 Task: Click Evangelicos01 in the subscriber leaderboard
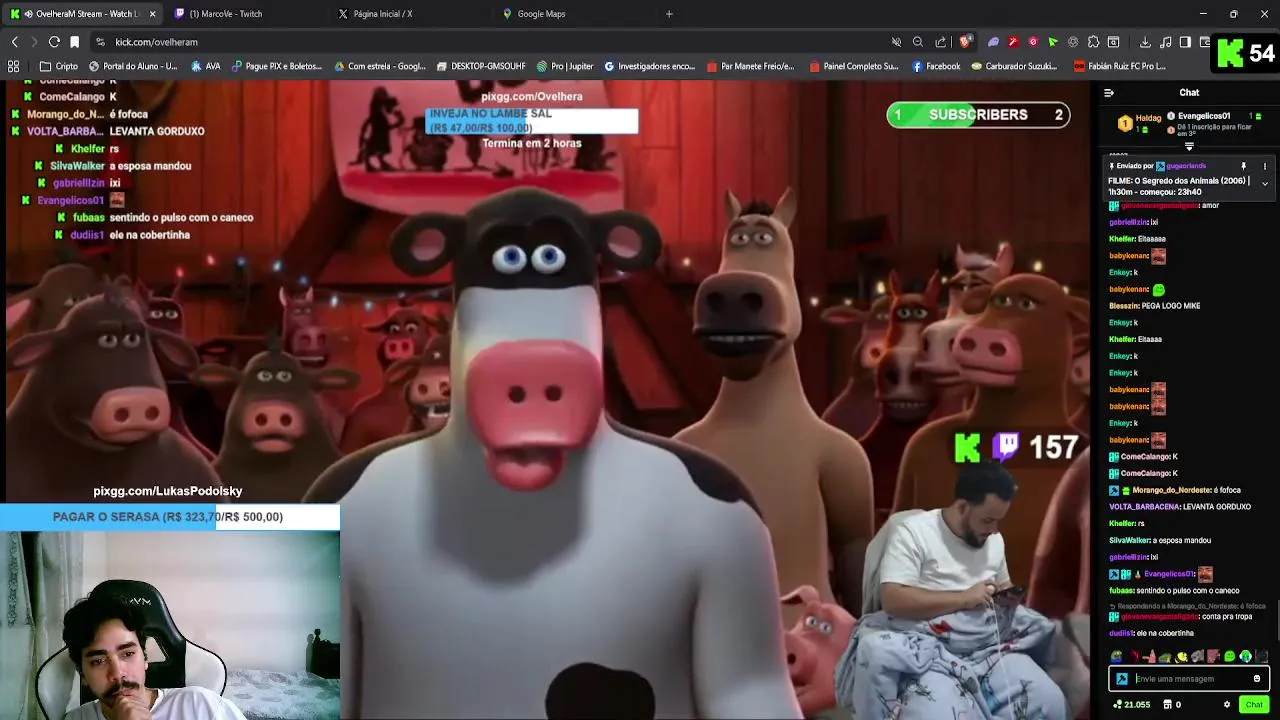pos(1203,116)
